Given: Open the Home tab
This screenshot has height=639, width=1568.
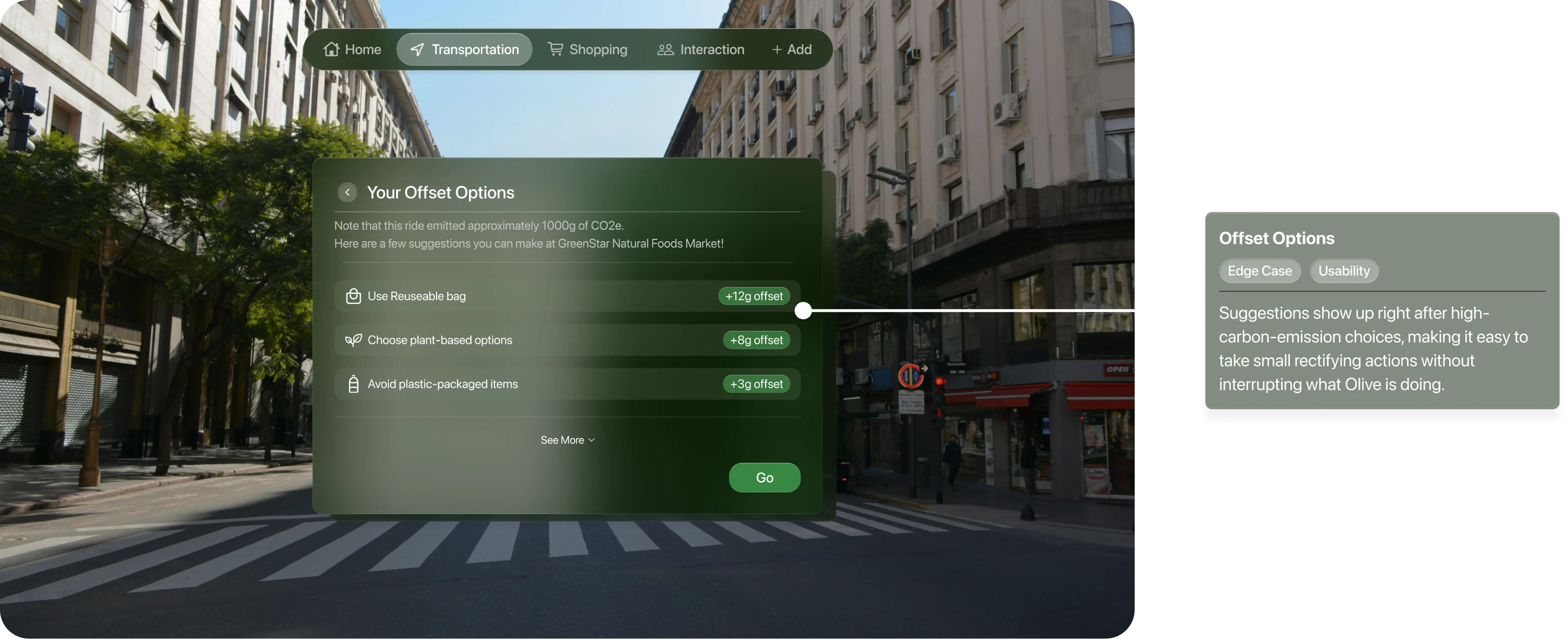Looking at the screenshot, I should [352, 49].
